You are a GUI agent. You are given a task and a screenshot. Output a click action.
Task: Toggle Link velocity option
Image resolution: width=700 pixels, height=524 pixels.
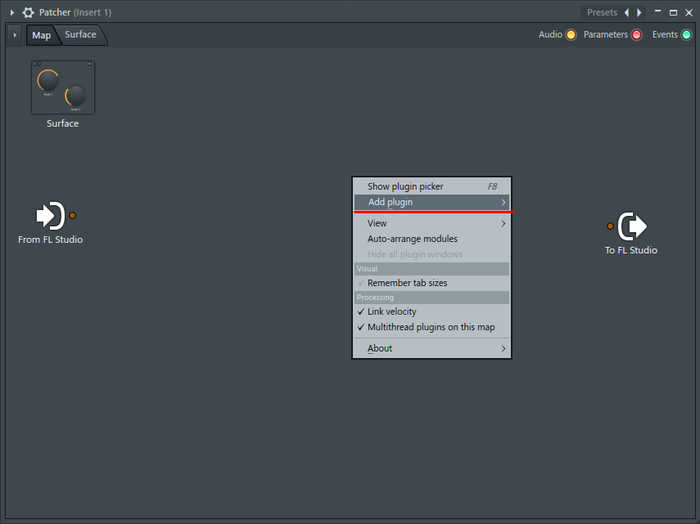(432, 312)
